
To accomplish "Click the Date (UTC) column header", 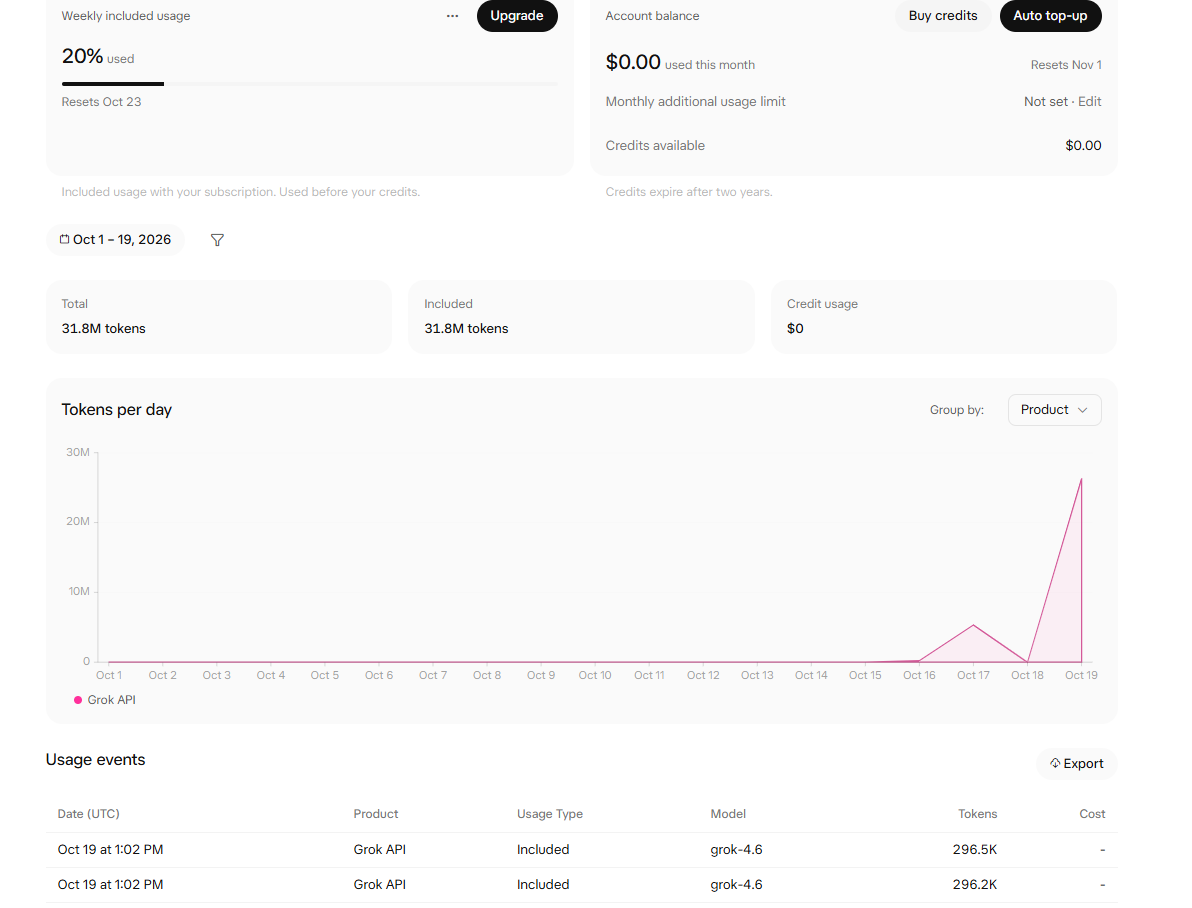I will coord(88,814).
